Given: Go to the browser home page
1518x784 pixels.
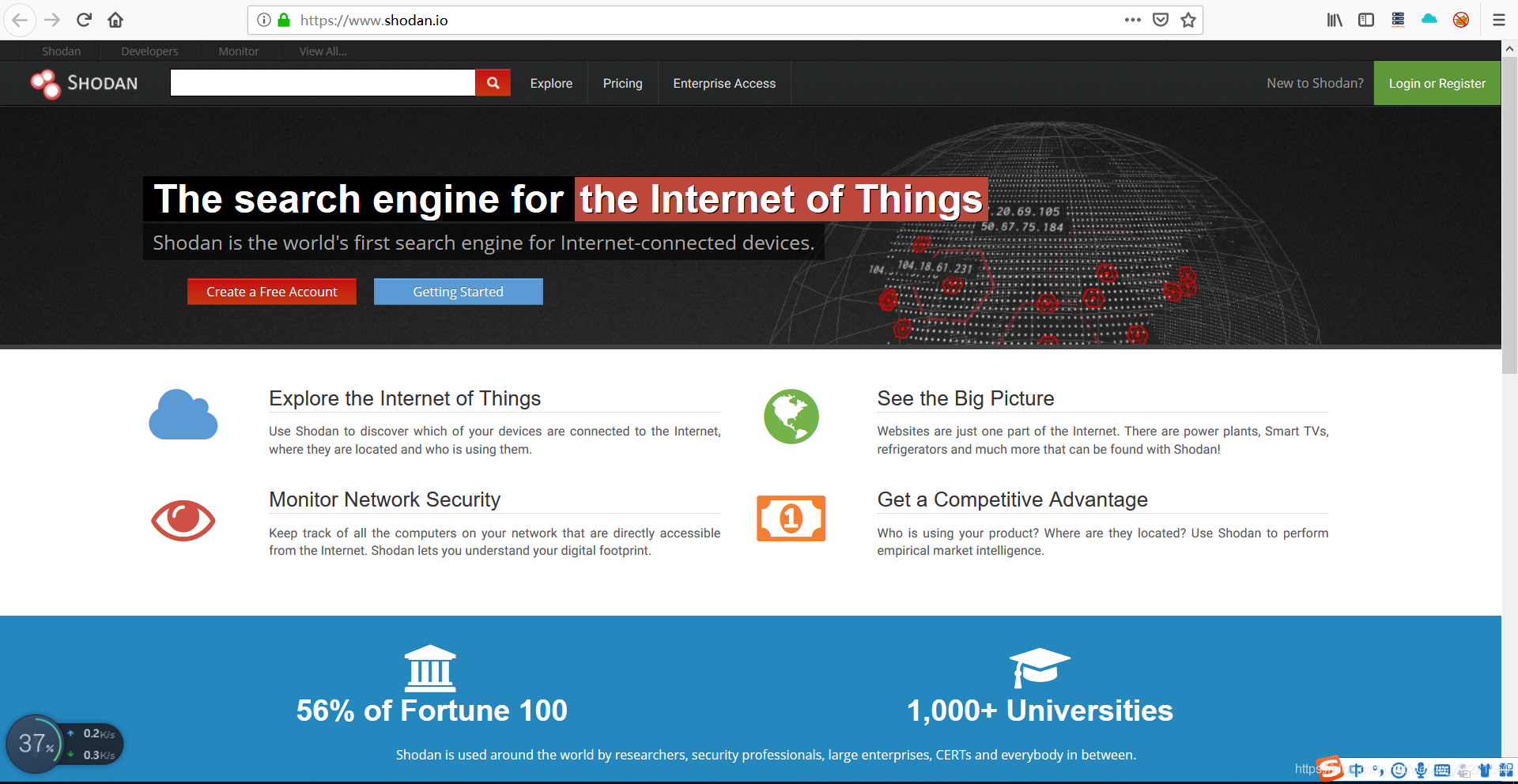Looking at the screenshot, I should coord(115,20).
